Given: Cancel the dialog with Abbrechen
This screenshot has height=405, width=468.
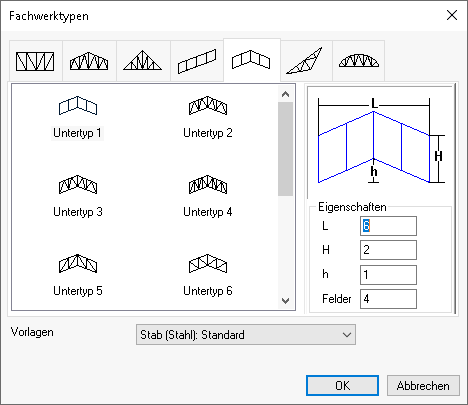Looking at the screenshot, I should point(423,386).
